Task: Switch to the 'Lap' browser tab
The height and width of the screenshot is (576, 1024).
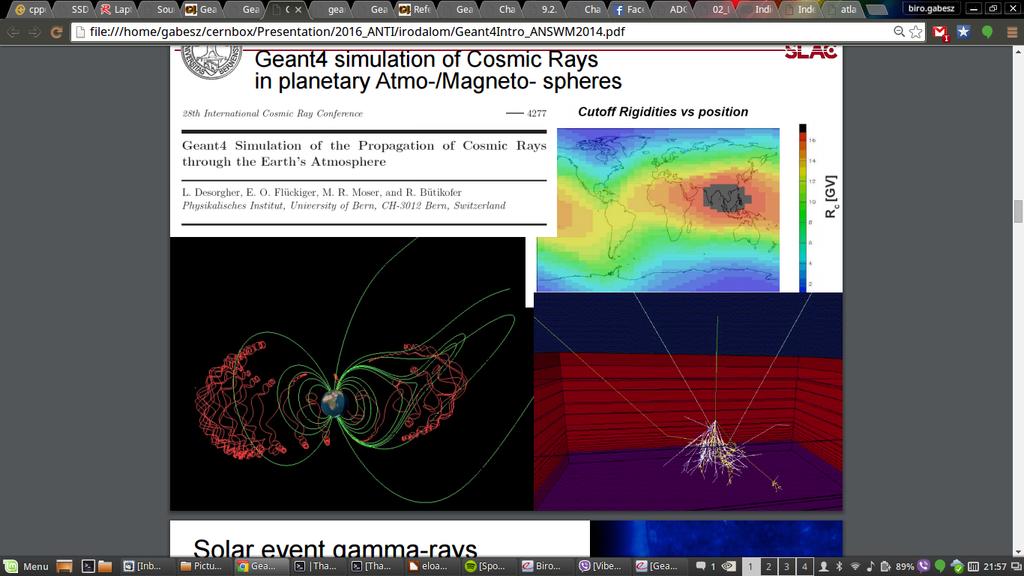Action: pyautogui.click(x=116, y=9)
